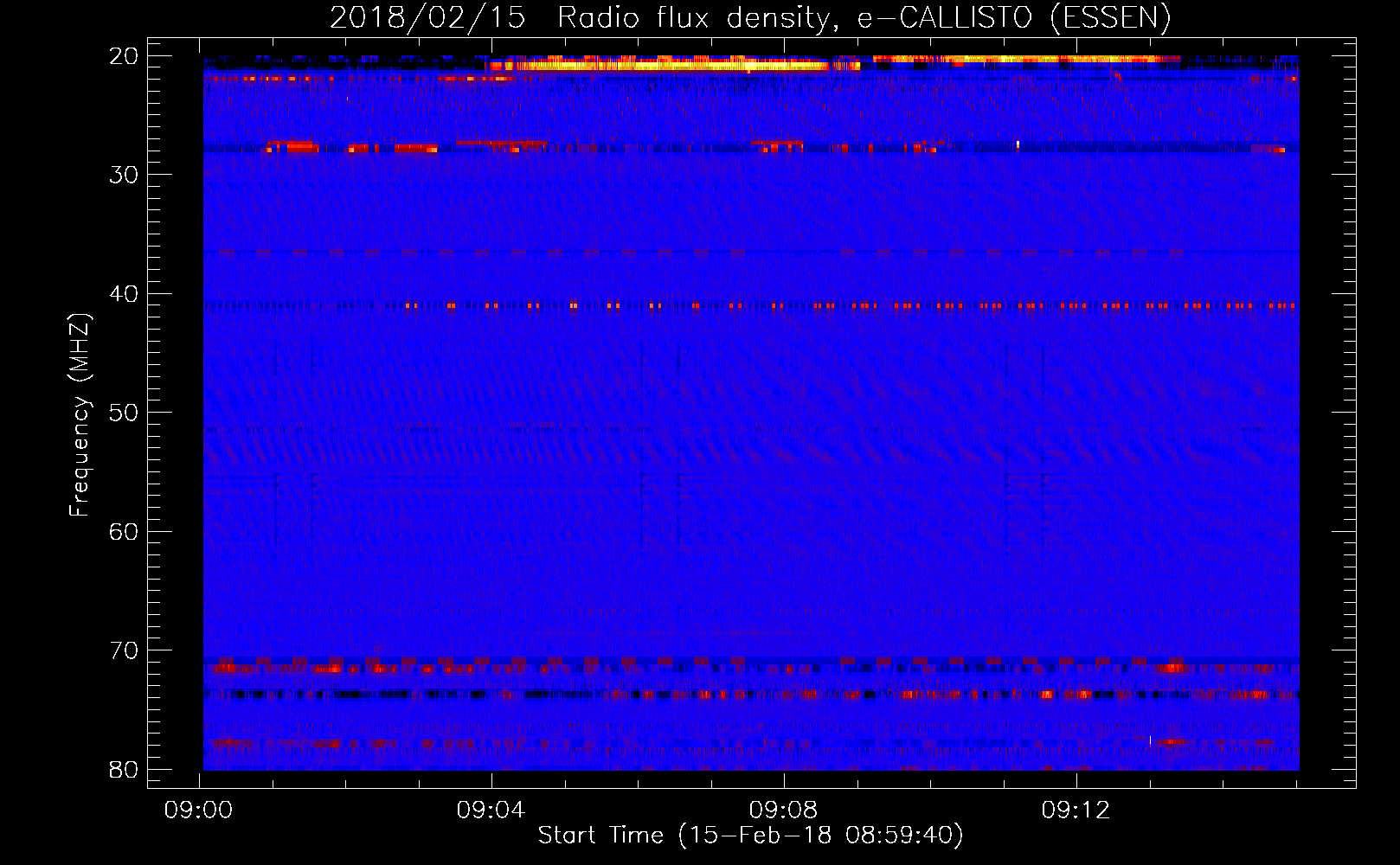The height and width of the screenshot is (865, 1400).
Task: Click the plot title text '2018/02/15 Radio flux density, e-CALLISTO (ESSEN)'
Action: pyautogui.click(x=750, y=17)
